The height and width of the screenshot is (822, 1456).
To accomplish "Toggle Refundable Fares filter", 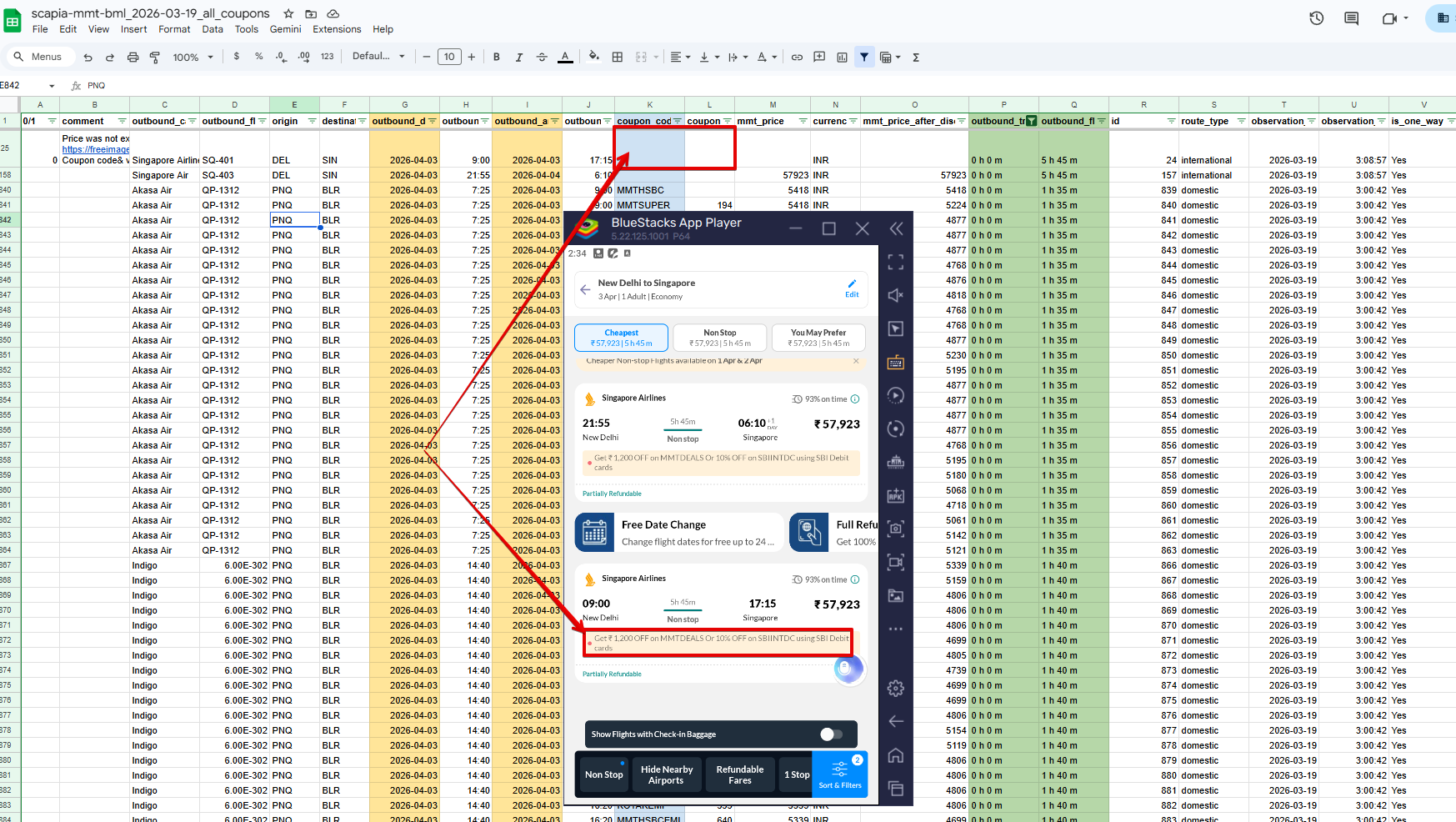I will click(740, 774).
